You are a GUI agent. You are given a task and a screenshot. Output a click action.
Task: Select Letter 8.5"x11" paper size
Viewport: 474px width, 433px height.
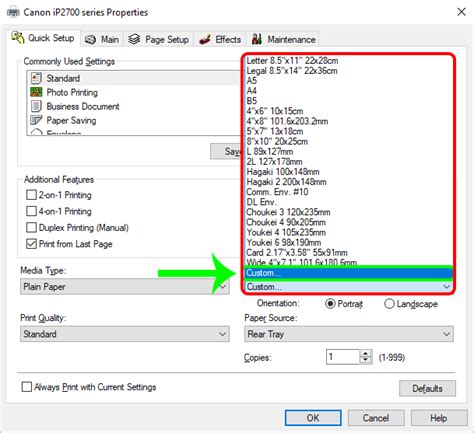[x=292, y=61]
